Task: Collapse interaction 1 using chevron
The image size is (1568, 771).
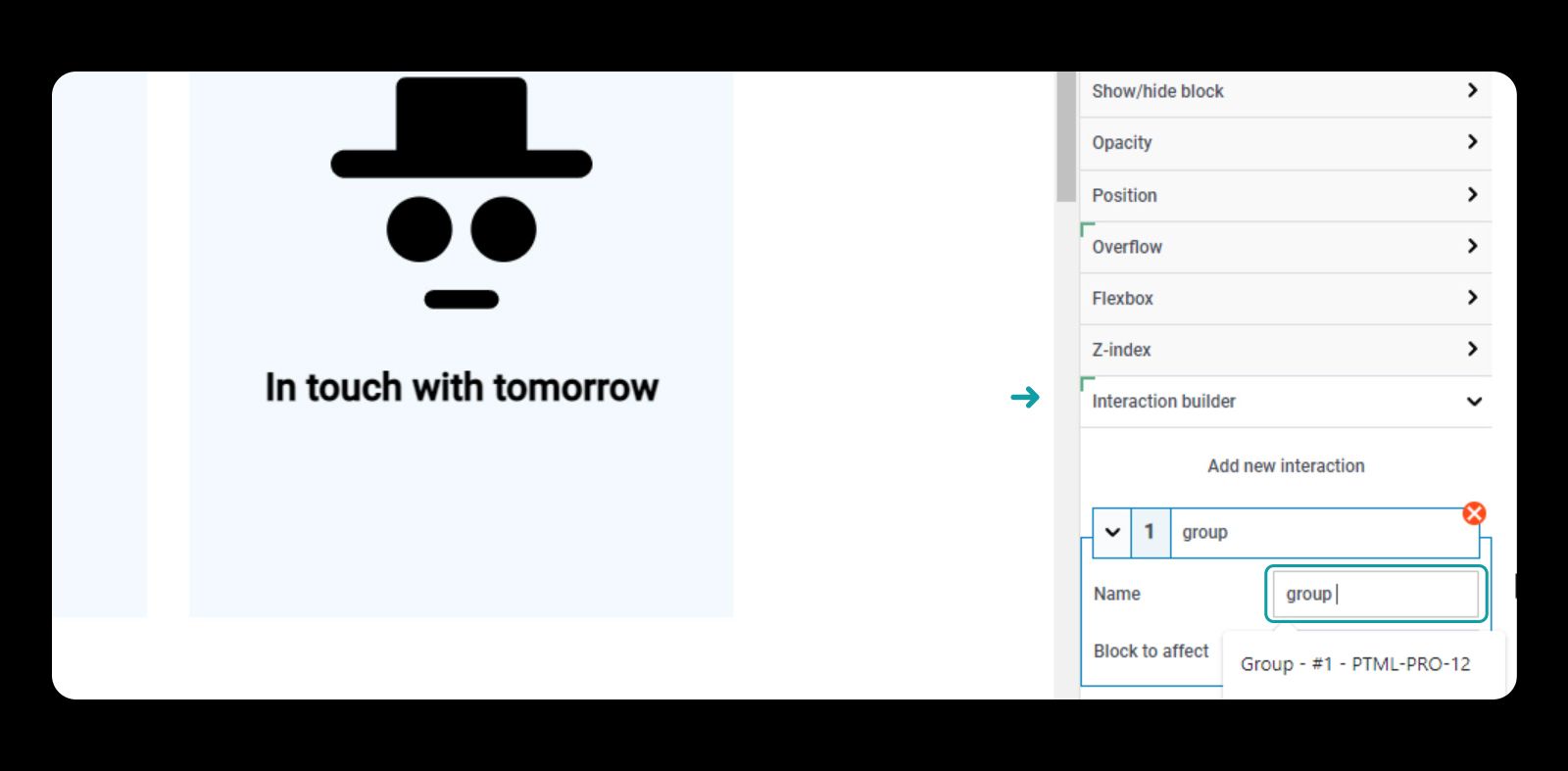Action: click(1112, 533)
